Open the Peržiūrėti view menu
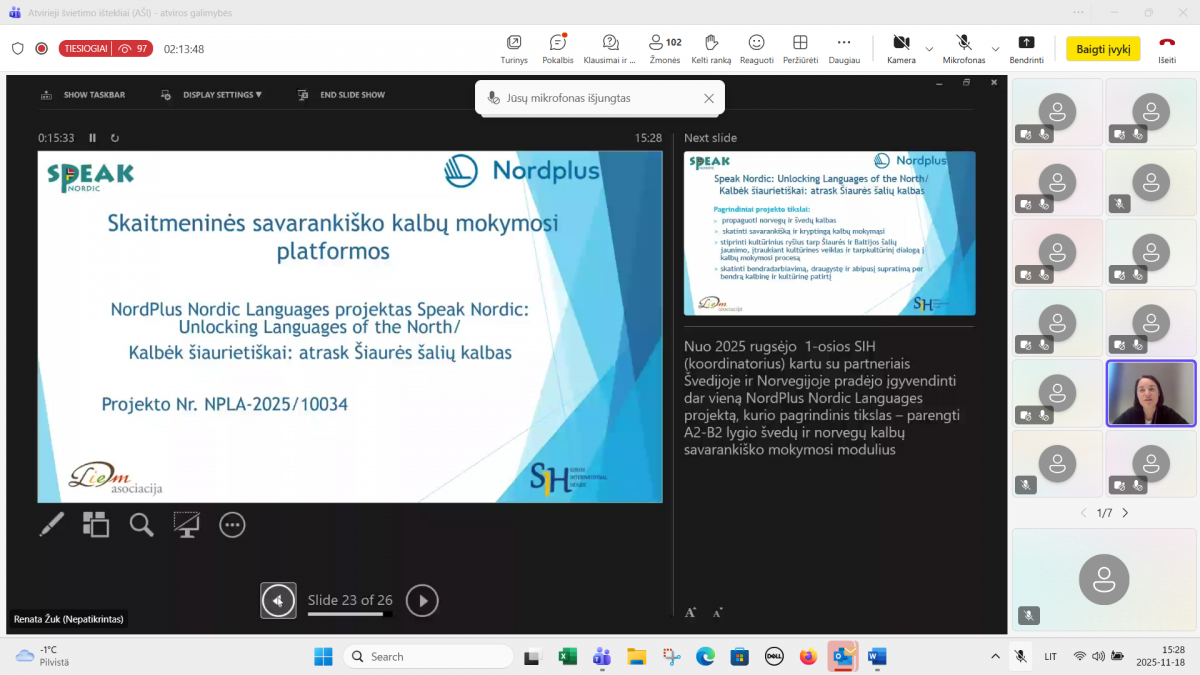 click(x=800, y=48)
